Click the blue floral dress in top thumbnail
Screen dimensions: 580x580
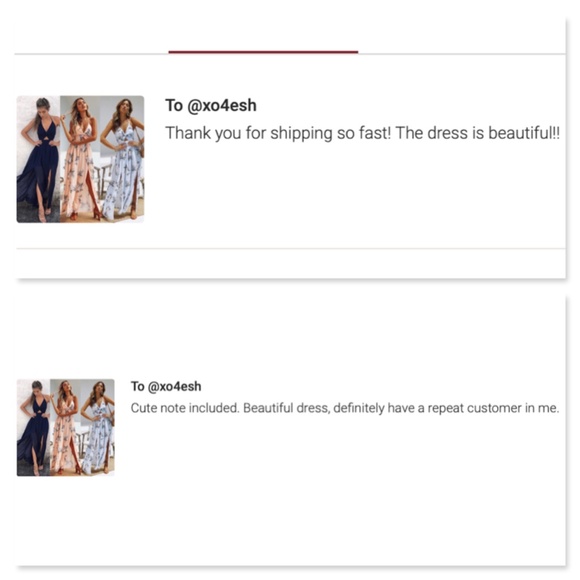coord(122,159)
